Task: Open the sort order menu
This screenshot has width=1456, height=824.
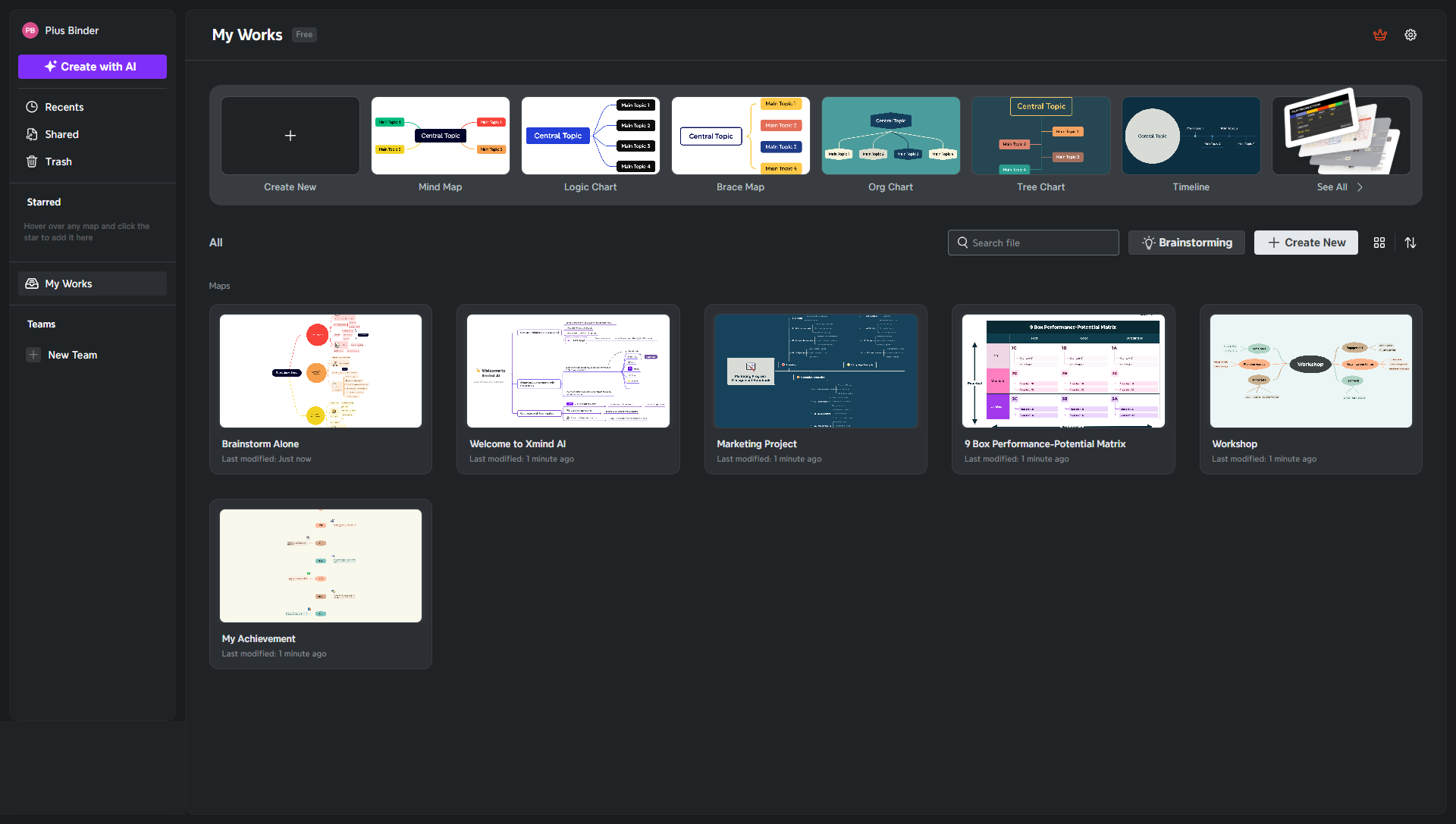Action: pos(1410,243)
